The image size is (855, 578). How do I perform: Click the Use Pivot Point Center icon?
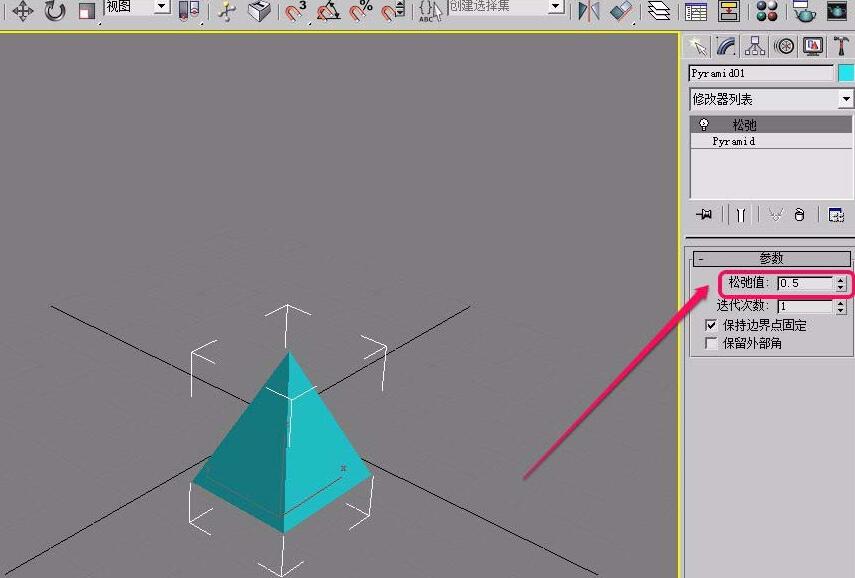pyautogui.click(x=189, y=10)
